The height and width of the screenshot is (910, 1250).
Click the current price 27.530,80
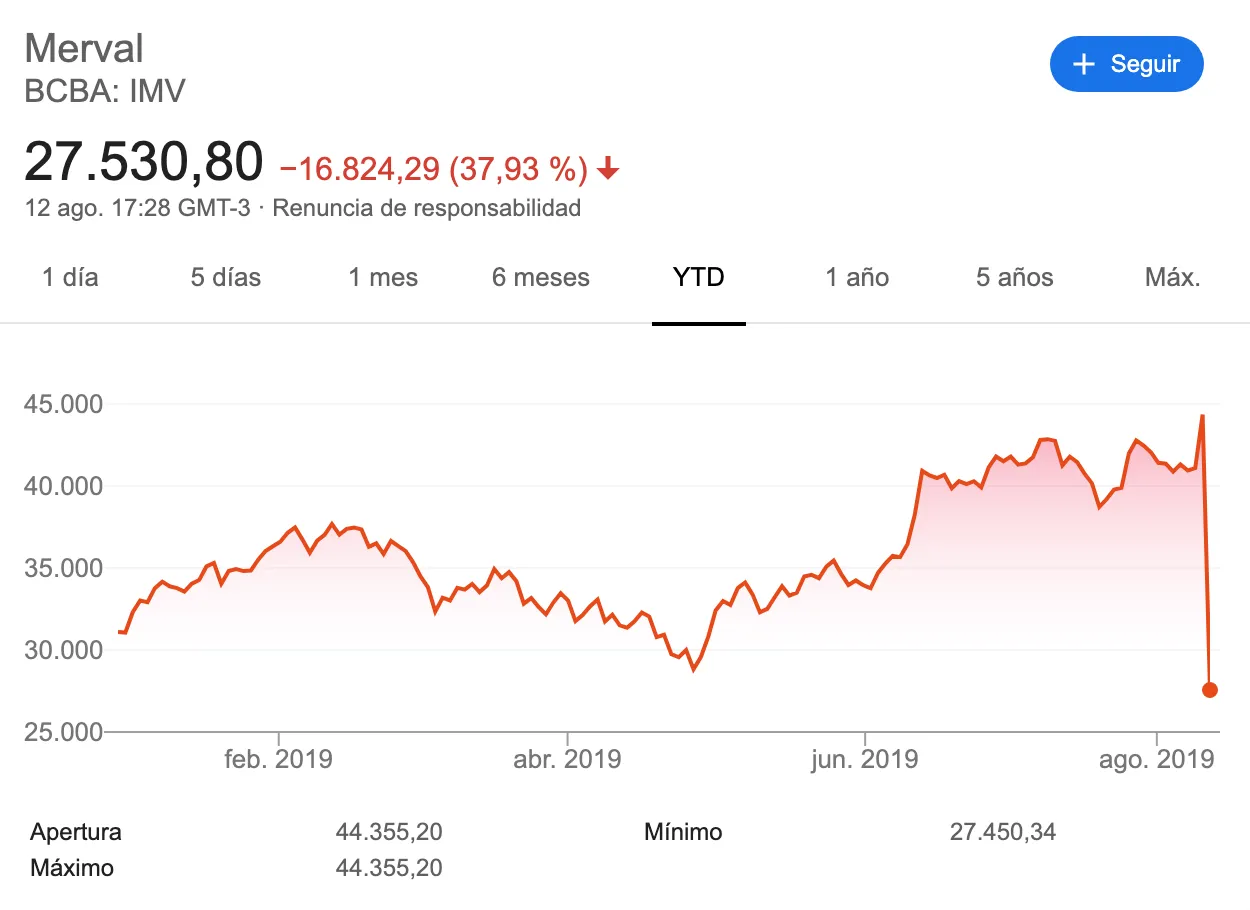[143, 162]
